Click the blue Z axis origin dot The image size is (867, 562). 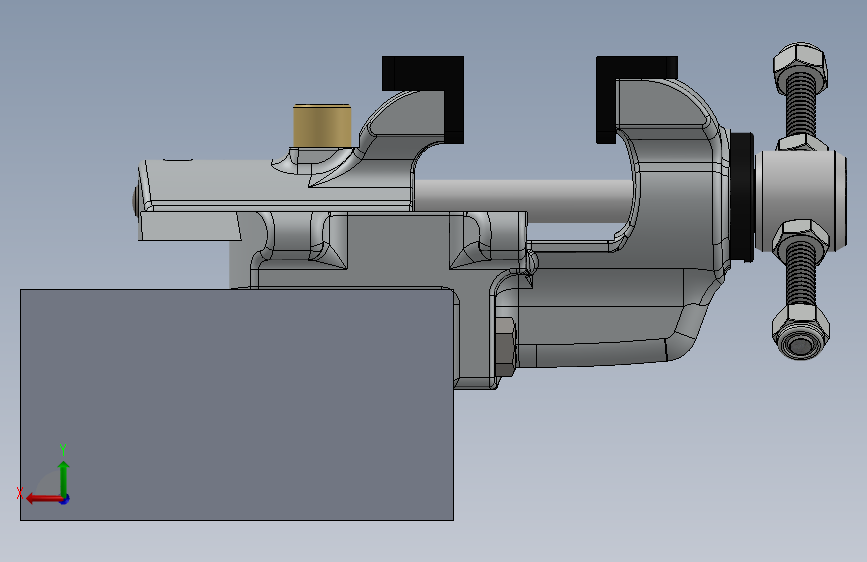tap(65, 499)
